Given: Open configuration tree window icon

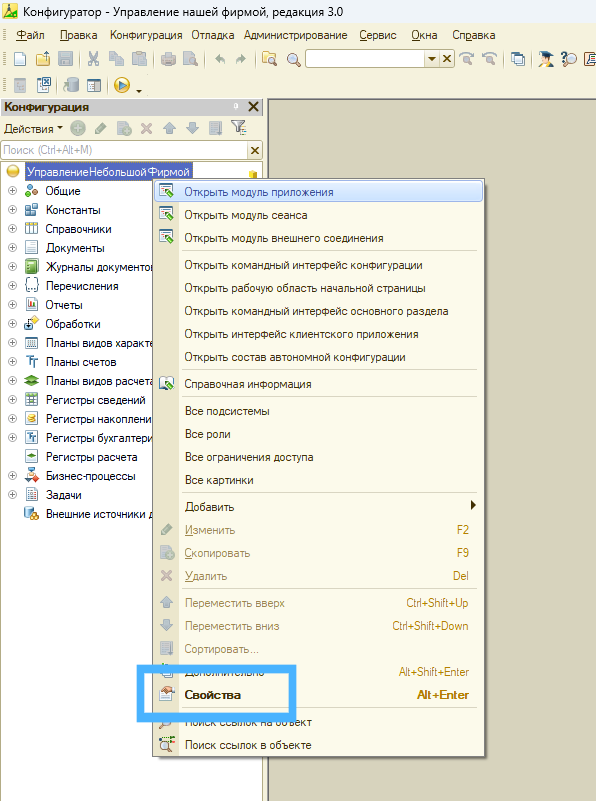Looking at the screenshot, I should tap(20, 85).
